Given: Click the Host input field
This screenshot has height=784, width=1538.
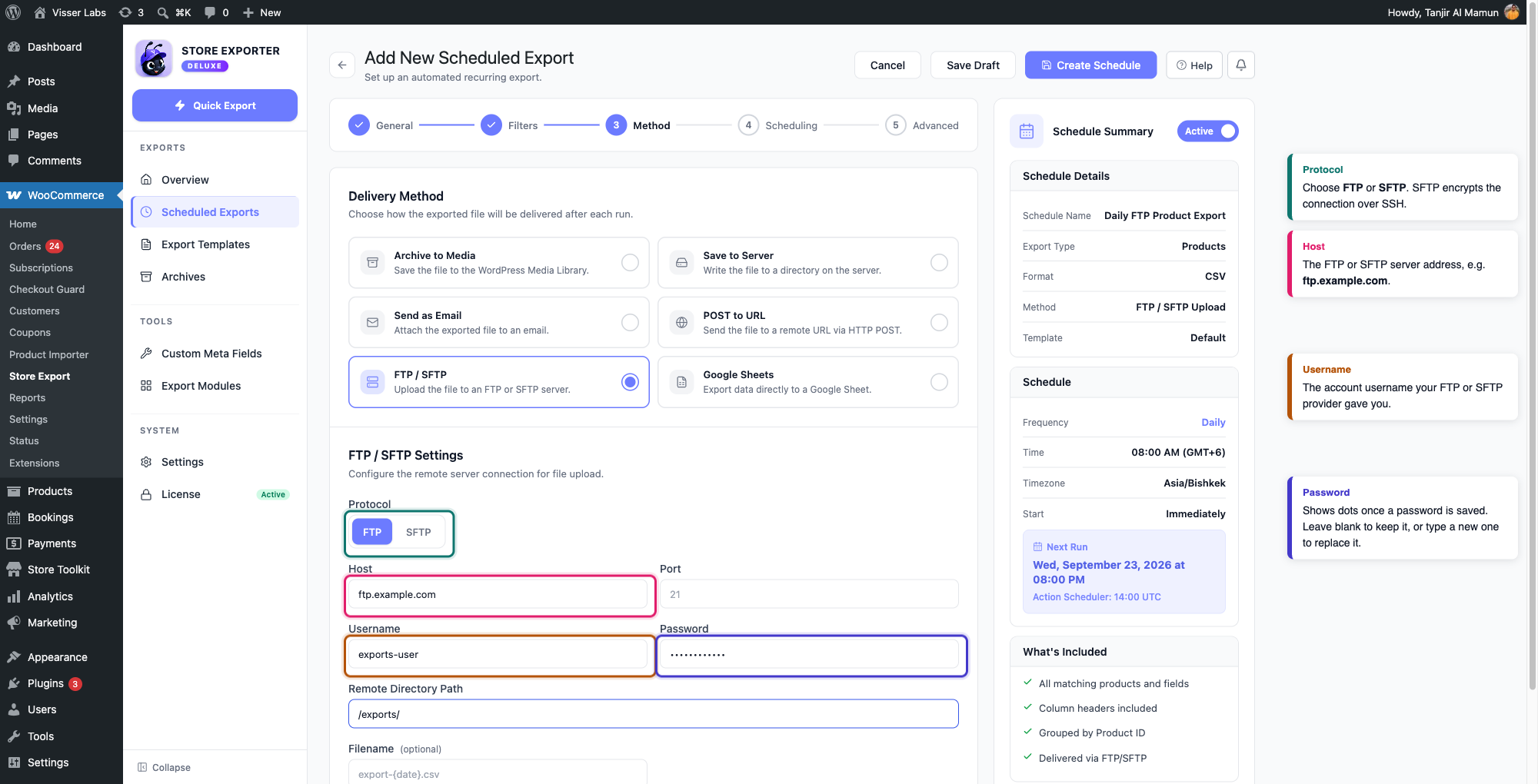Looking at the screenshot, I should (x=498, y=594).
